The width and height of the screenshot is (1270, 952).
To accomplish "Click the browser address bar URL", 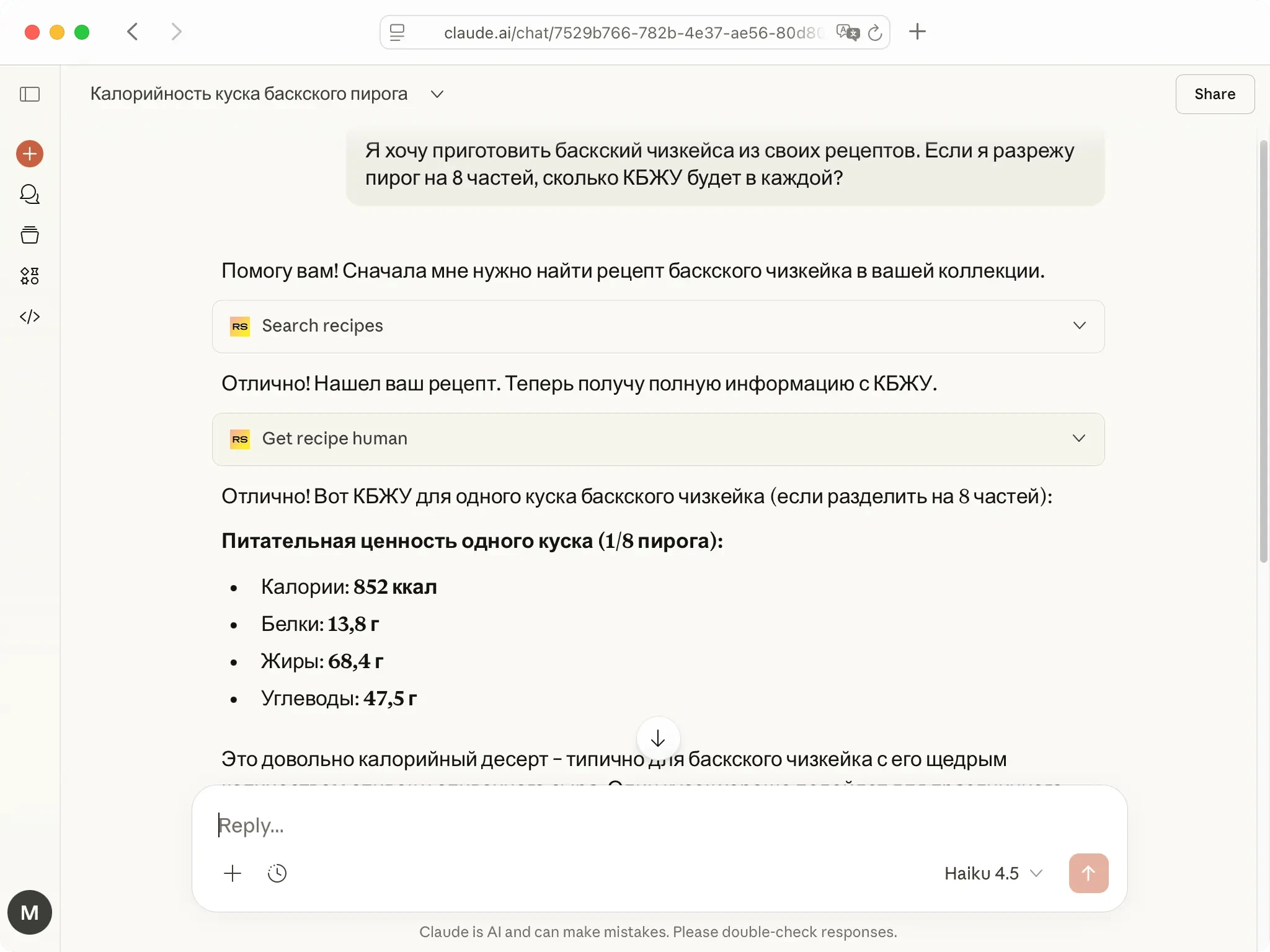I will 633,33.
